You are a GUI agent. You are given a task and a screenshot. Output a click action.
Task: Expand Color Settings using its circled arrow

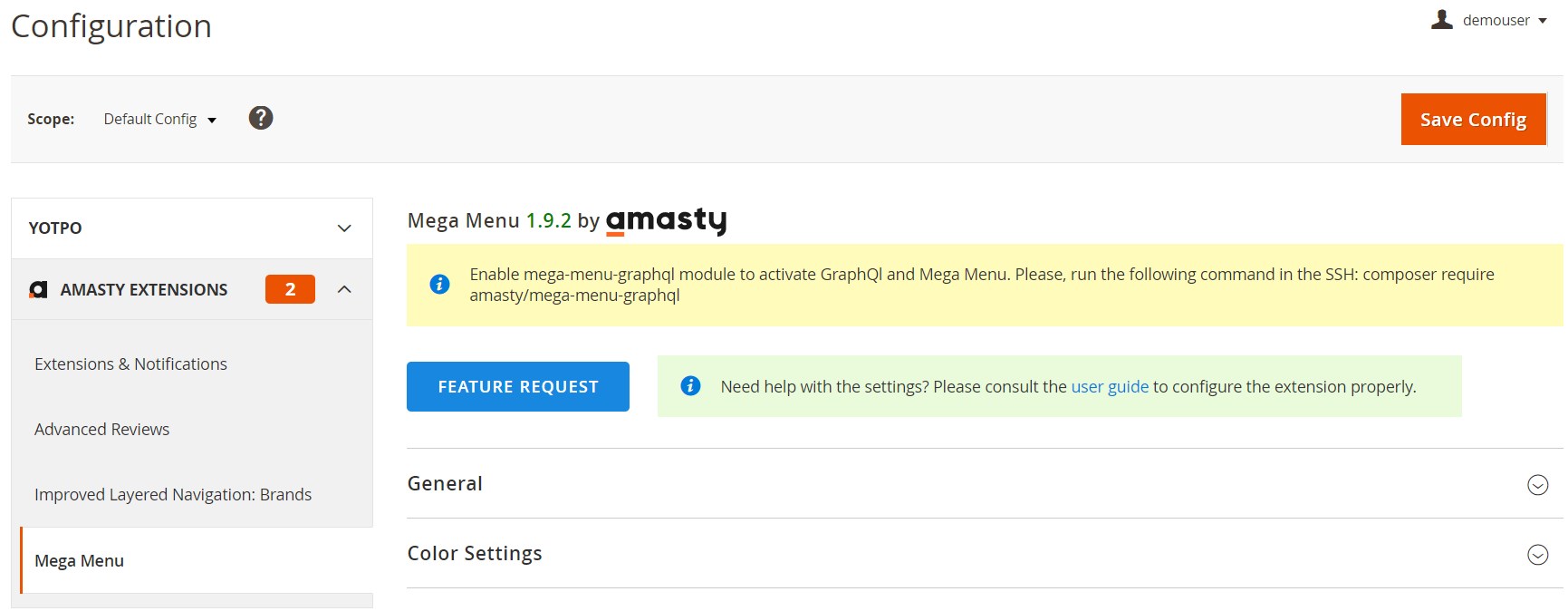click(1537, 554)
